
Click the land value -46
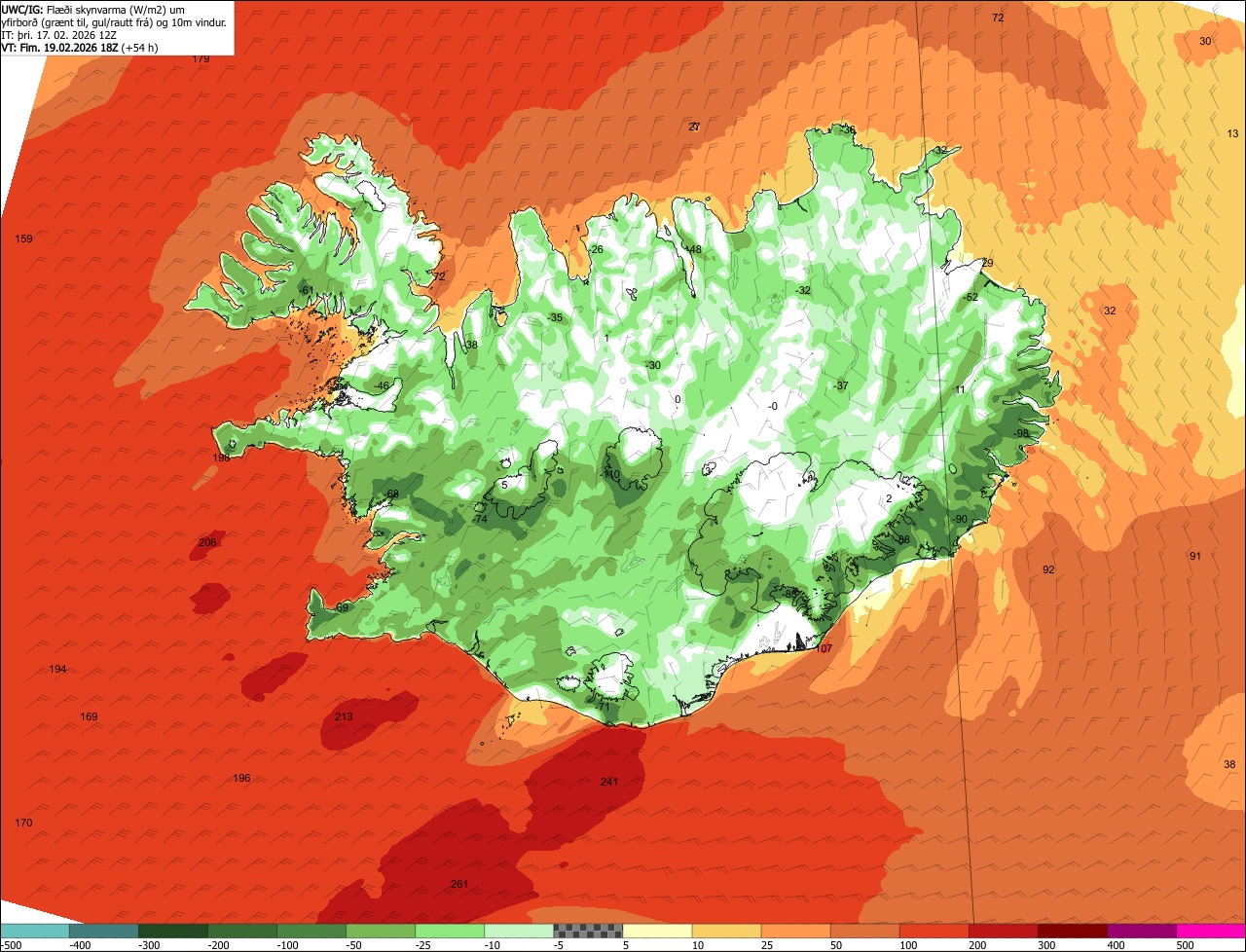(x=381, y=386)
